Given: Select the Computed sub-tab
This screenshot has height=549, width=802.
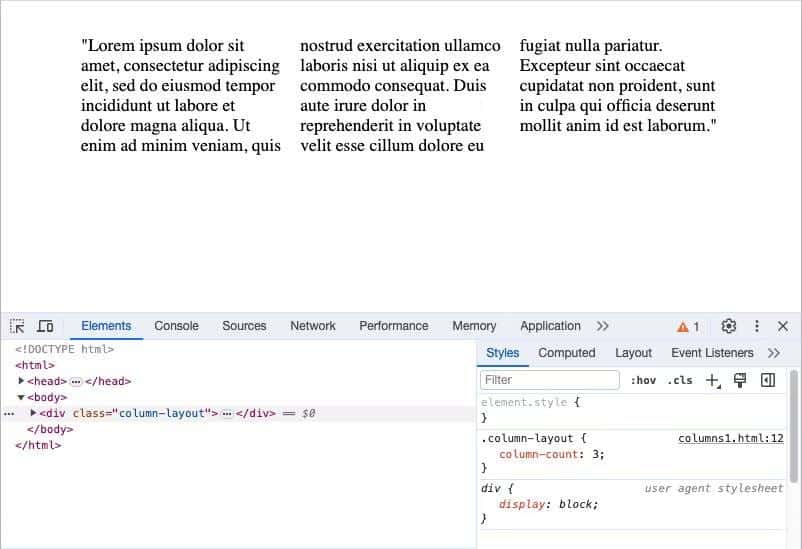Looking at the screenshot, I should (567, 353).
